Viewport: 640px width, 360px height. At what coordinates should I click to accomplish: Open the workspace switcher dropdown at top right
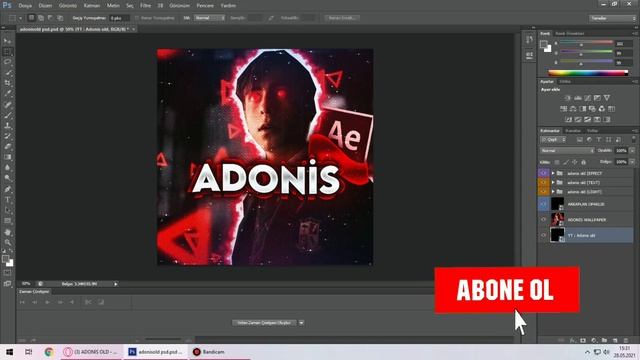pyautogui.click(x=612, y=18)
